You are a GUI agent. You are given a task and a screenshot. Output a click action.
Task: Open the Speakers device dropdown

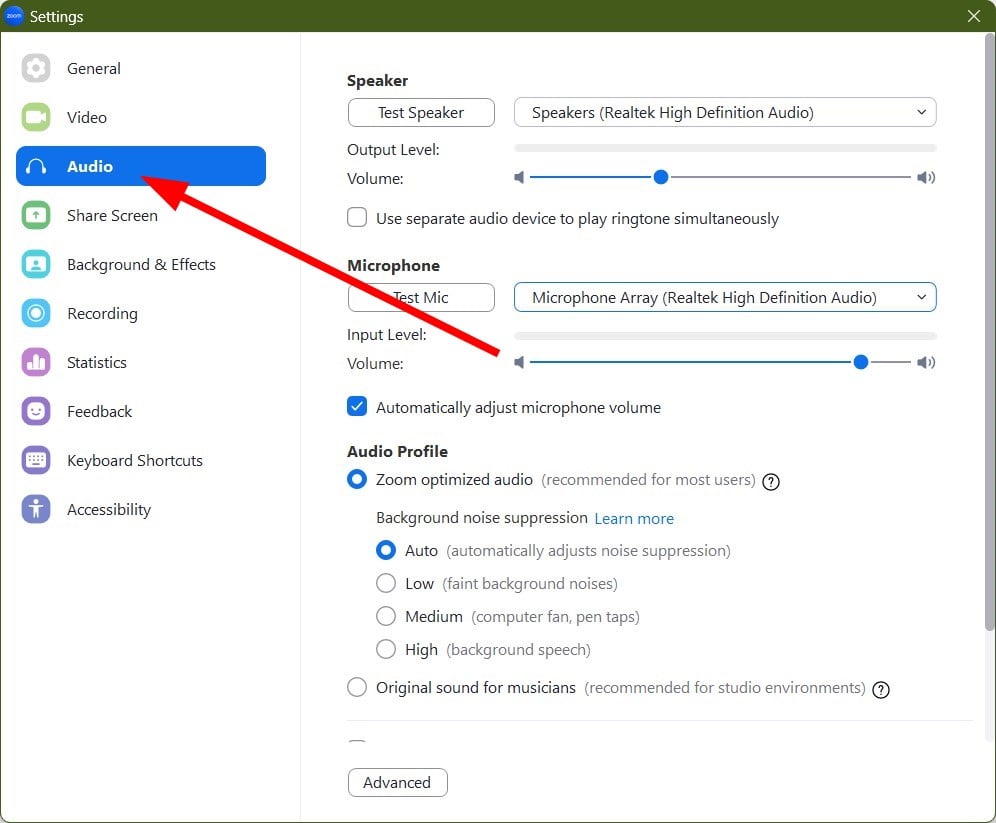point(725,112)
